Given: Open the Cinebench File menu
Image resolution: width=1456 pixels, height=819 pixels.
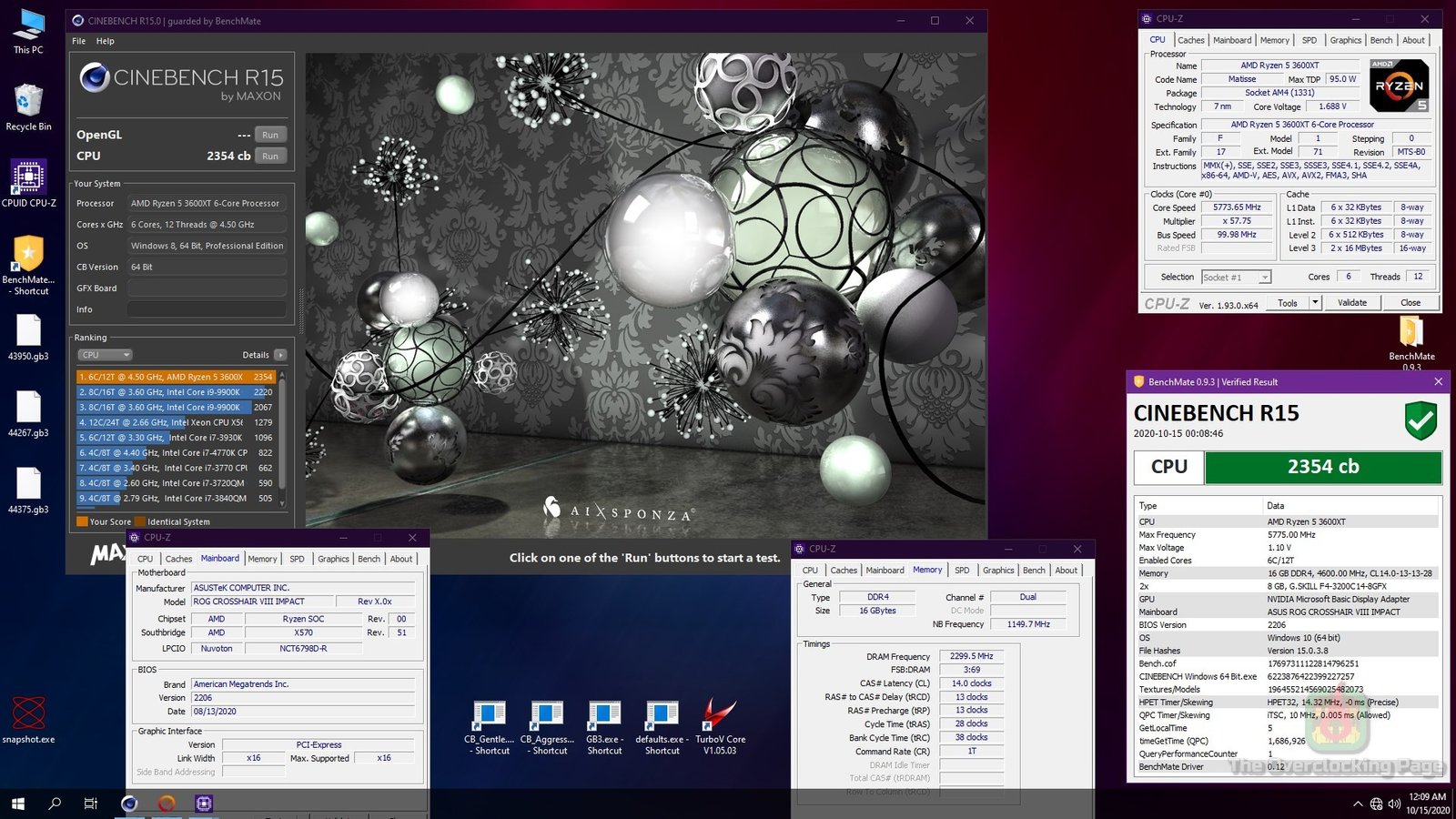Looking at the screenshot, I should [79, 41].
